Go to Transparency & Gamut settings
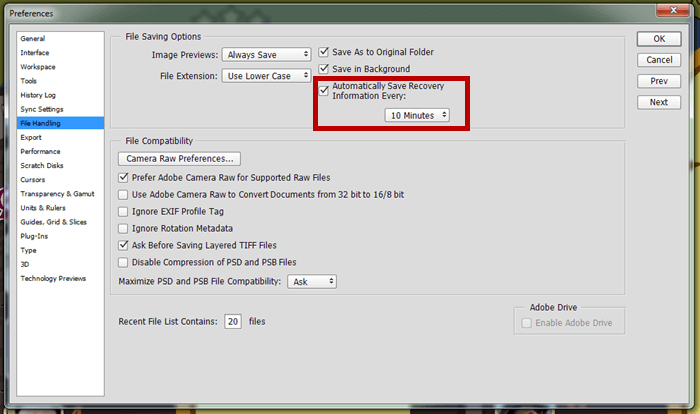Viewport: 700px width, 414px height. coord(60,194)
